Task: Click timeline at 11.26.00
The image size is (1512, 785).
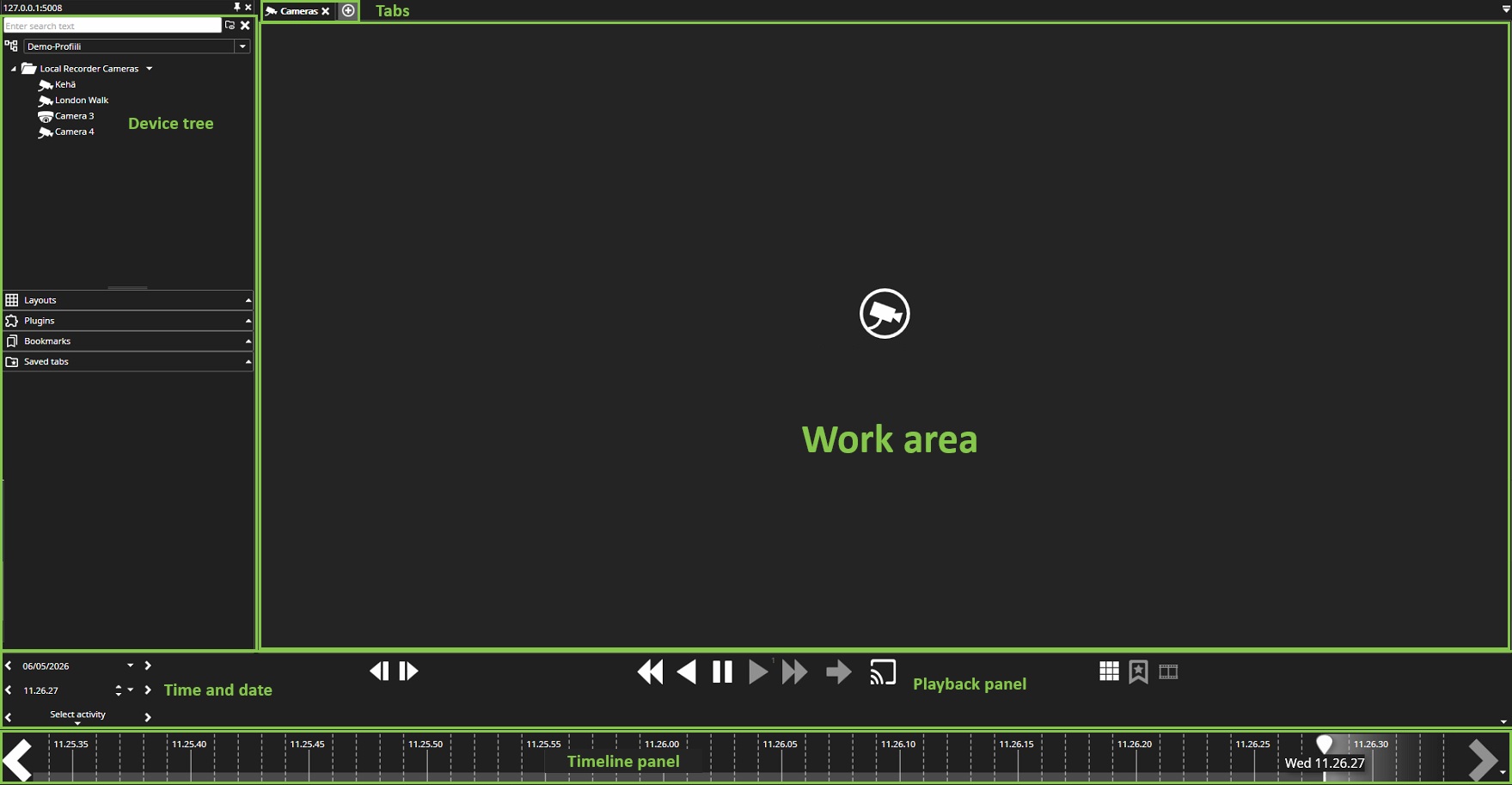Action: 662,745
